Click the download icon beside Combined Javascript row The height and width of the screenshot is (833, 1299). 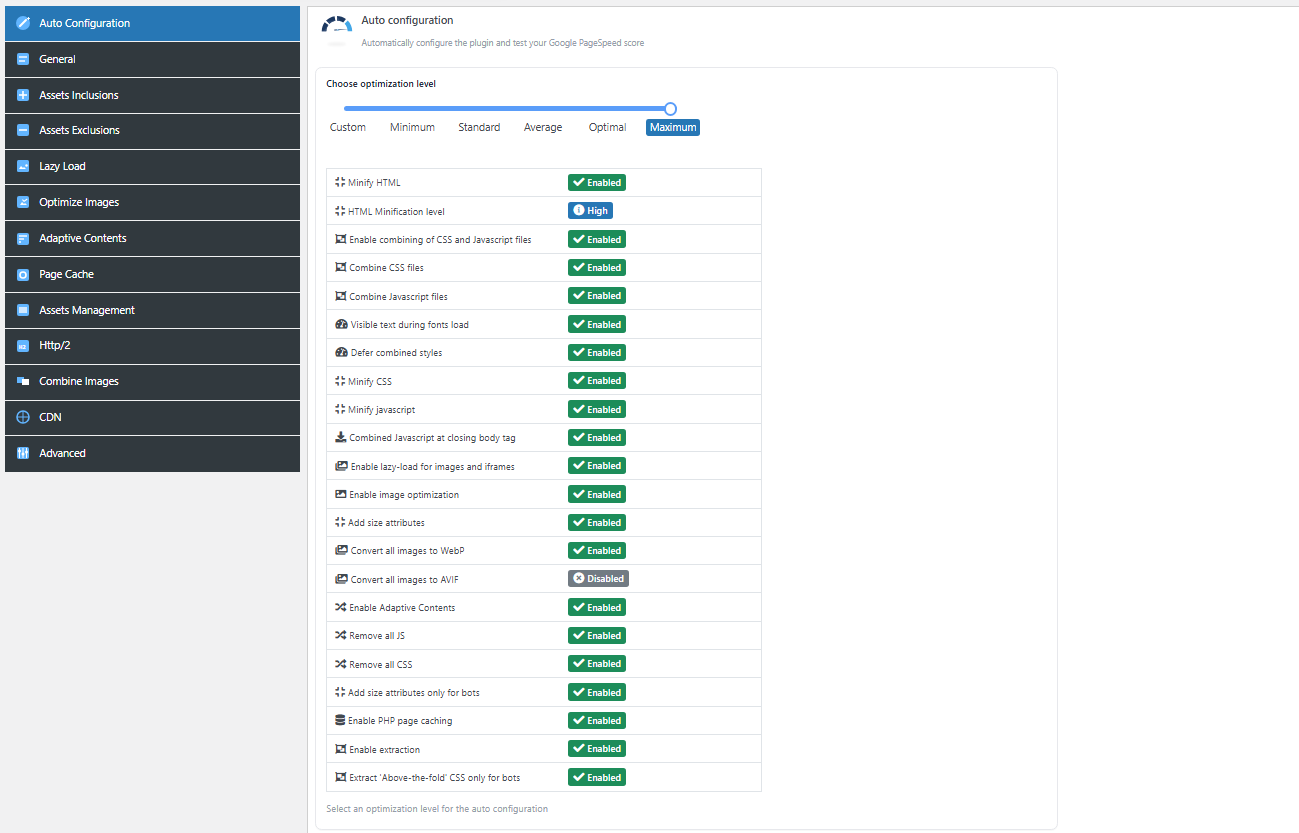coord(338,437)
